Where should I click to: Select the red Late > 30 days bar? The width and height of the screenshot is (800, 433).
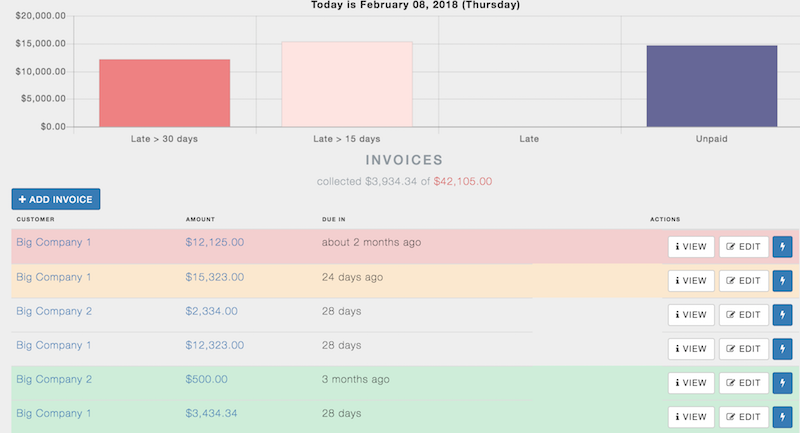(x=165, y=93)
